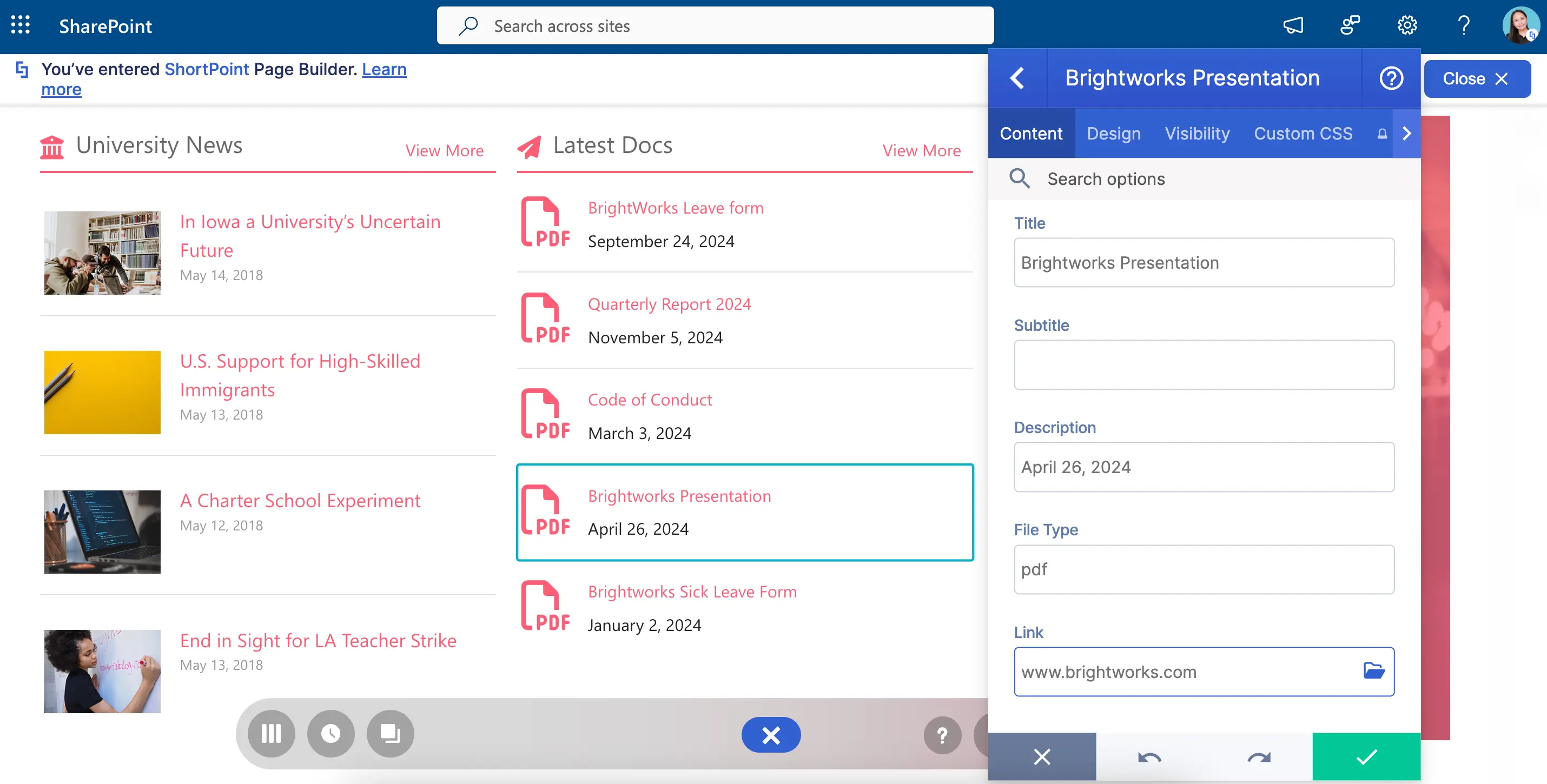Open the Iowa University's Uncertain Future article
Screen dimensions: 1547x784
point(310,236)
